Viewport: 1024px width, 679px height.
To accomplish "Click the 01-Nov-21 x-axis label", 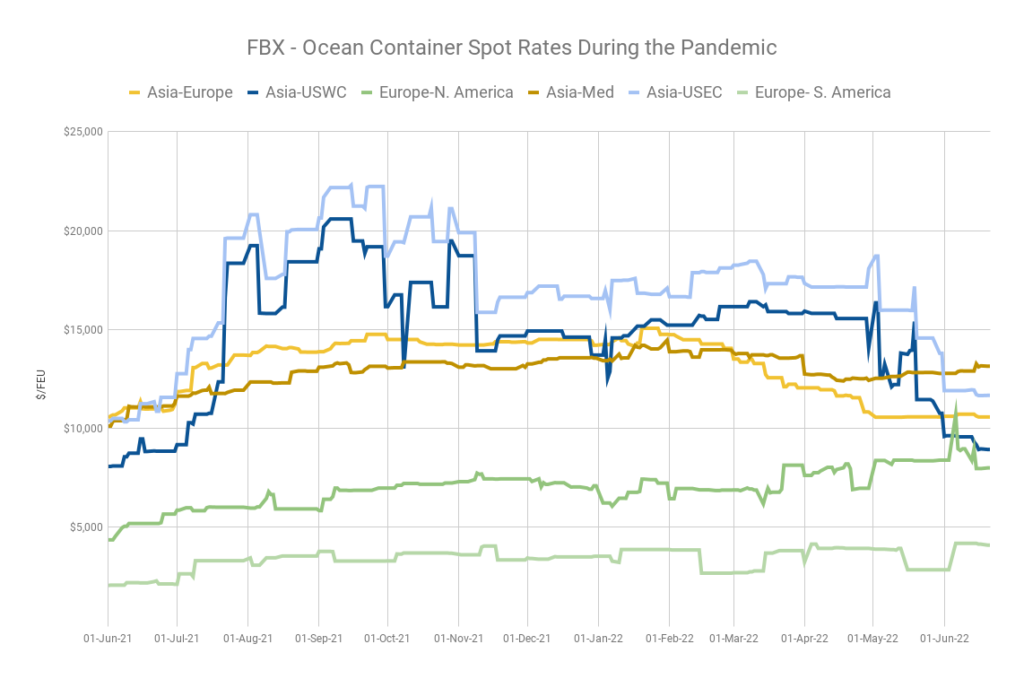I will (458, 639).
